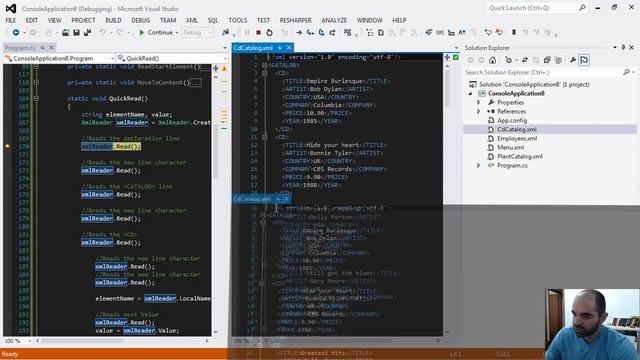Viewport: 640px width, 360px height.
Task: Select CdCatalog.xml in Solution Explorer
Action: 516,129
